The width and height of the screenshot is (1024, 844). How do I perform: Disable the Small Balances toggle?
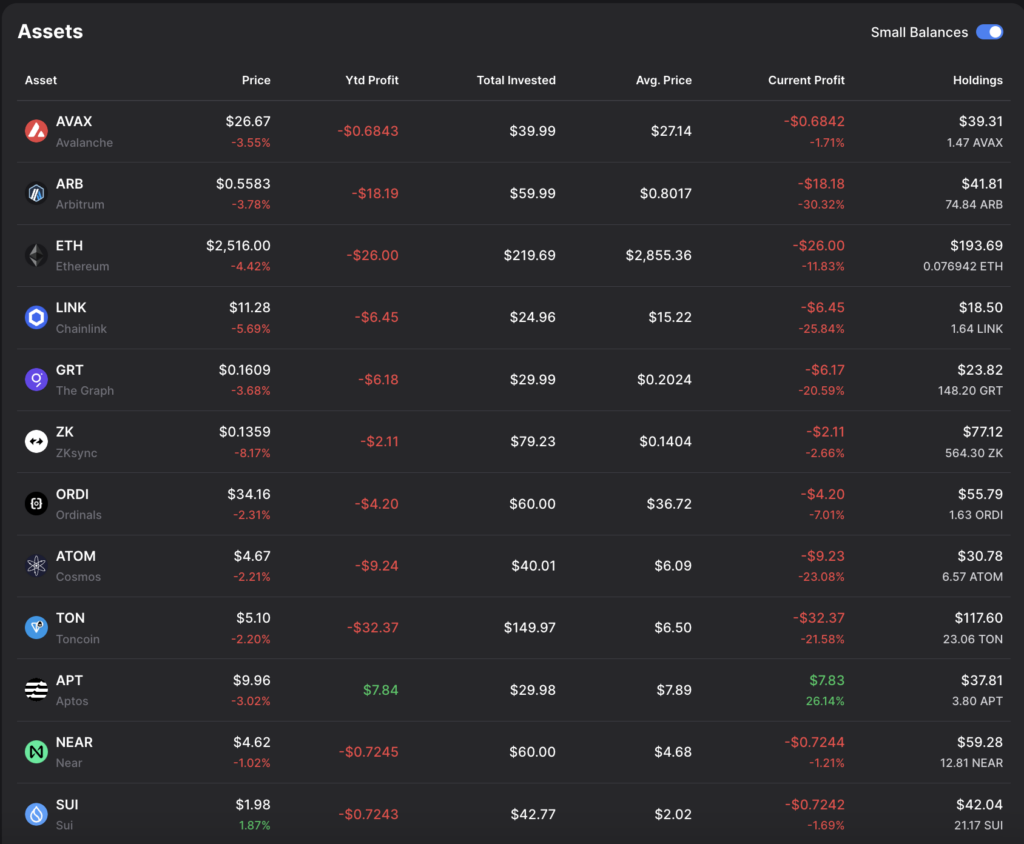[x=989, y=32]
